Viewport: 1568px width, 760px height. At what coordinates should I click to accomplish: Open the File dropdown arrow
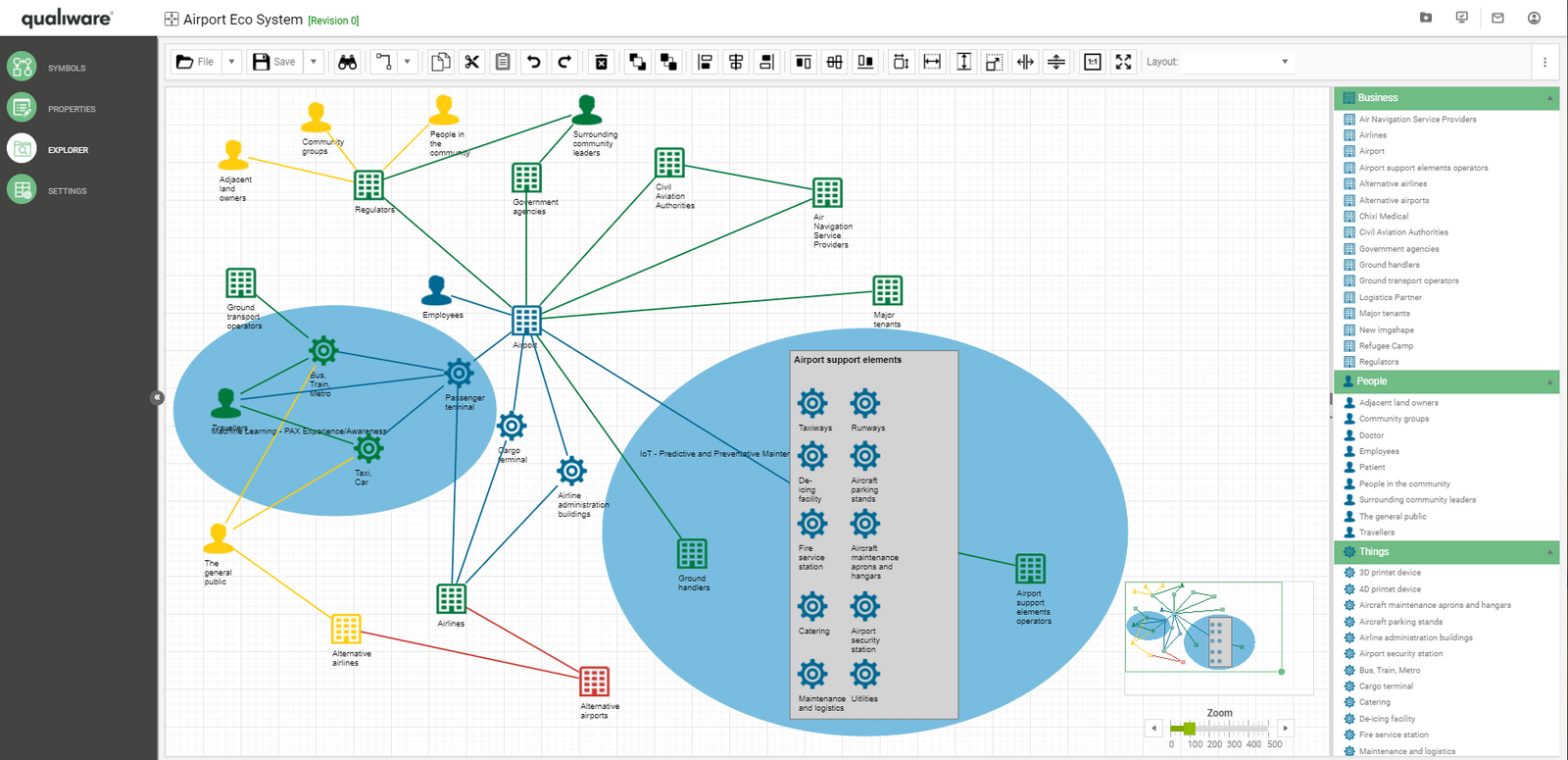(231, 62)
